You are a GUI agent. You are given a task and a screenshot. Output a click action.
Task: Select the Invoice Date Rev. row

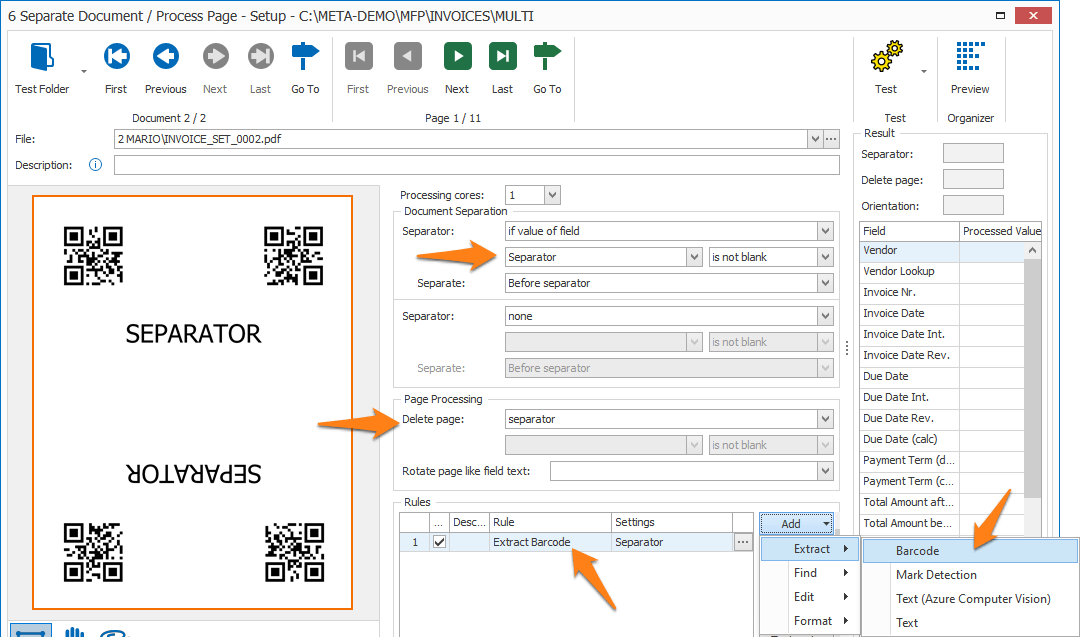pyautogui.click(x=942, y=355)
